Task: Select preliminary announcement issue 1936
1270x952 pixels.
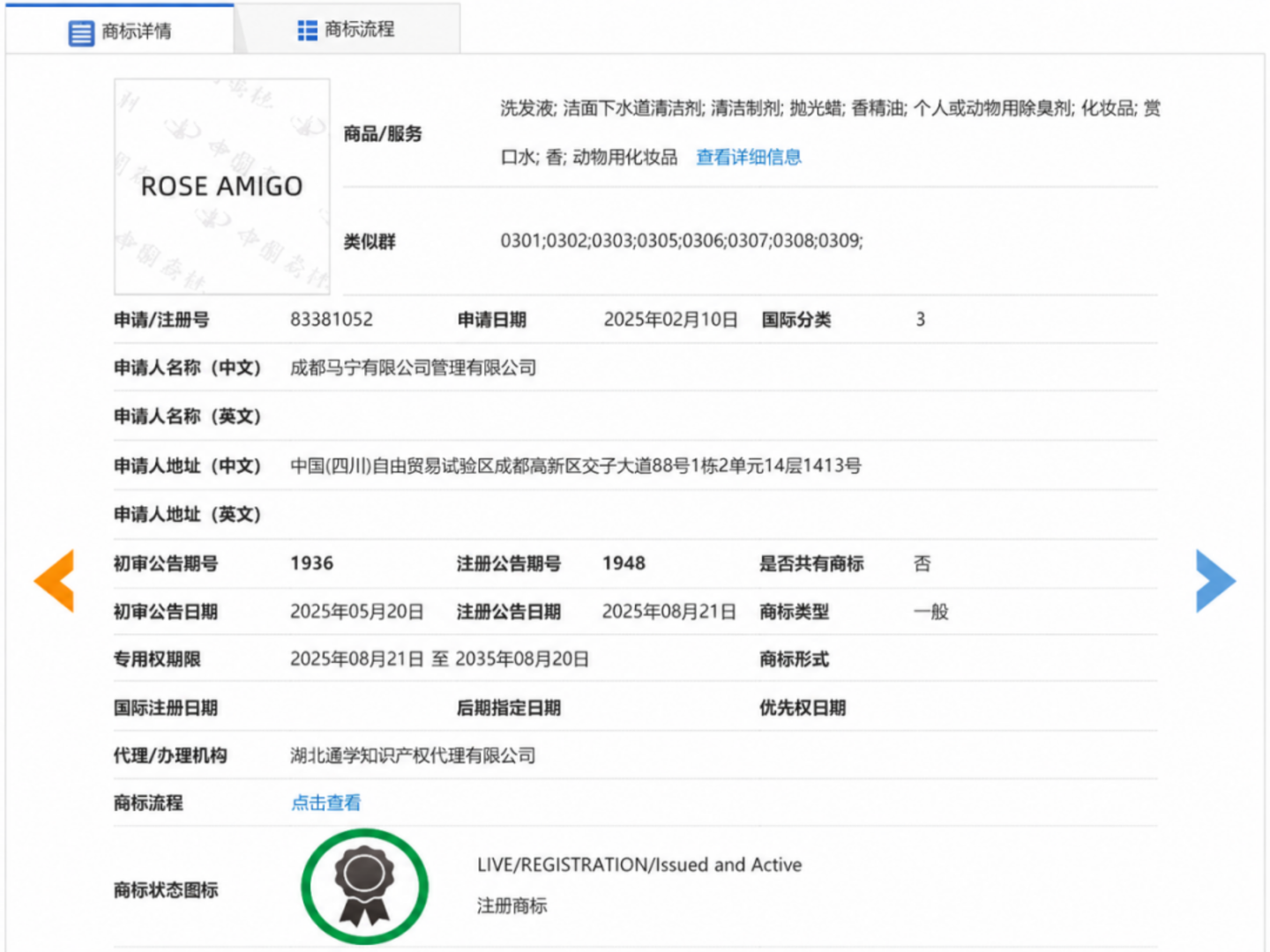Action: tap(312, 563)
